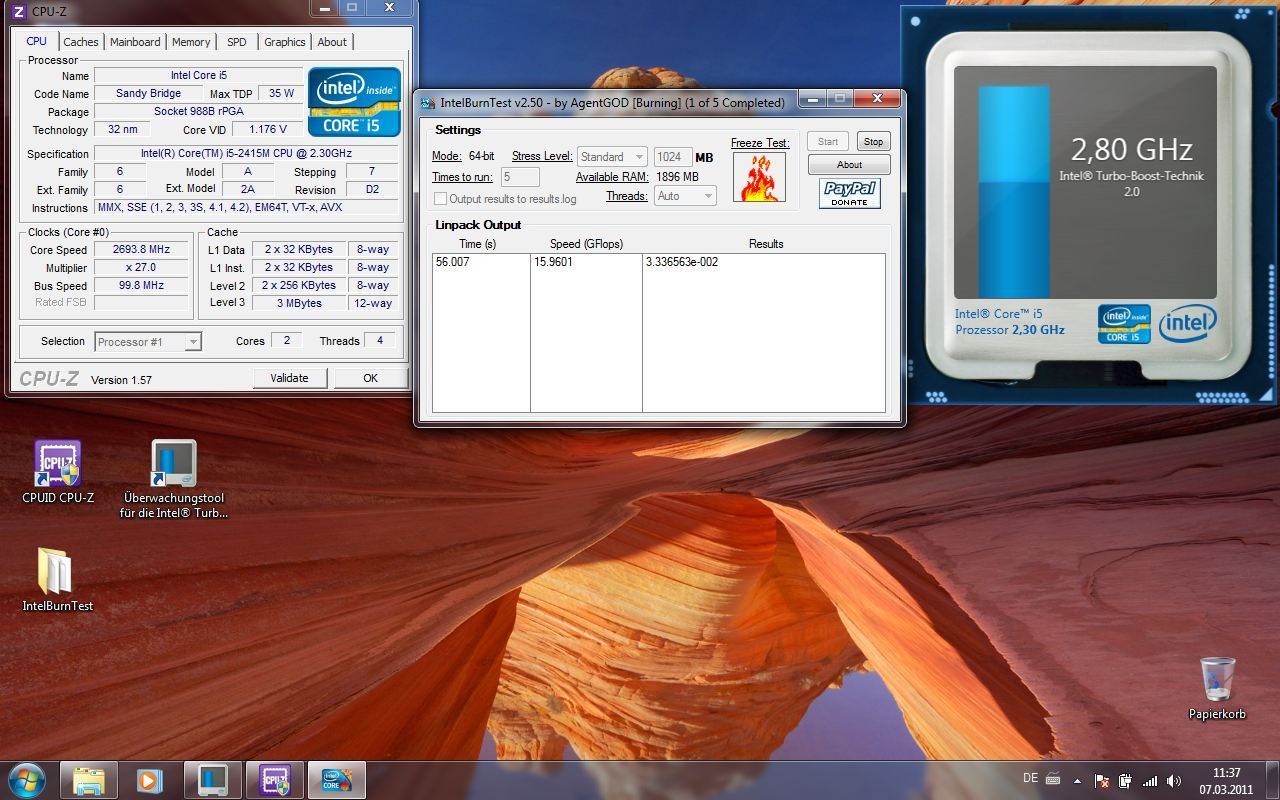Click the Core i5 badge on the gadget

(x=1124, y=324)
